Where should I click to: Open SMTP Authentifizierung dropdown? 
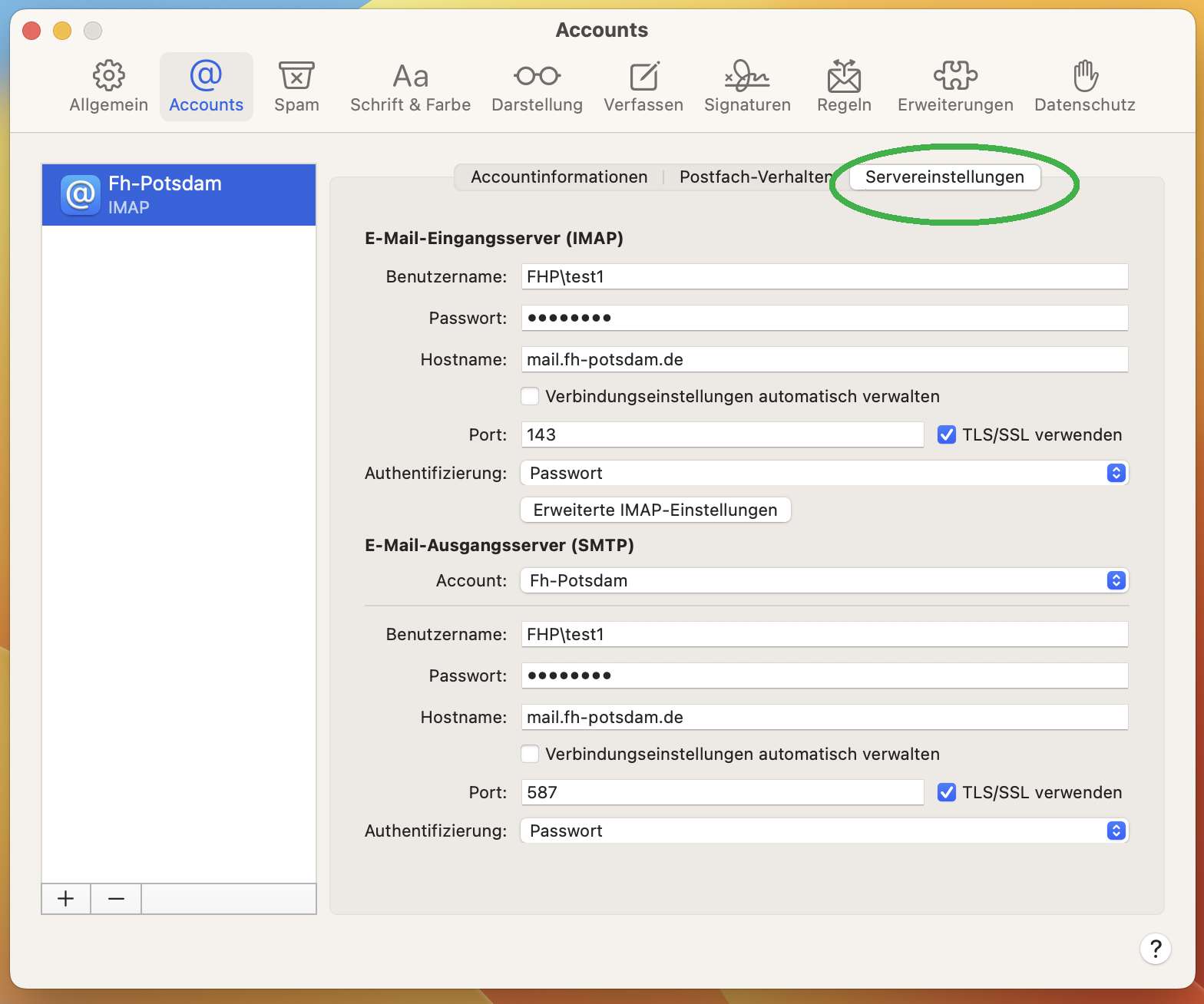(824, 831)
